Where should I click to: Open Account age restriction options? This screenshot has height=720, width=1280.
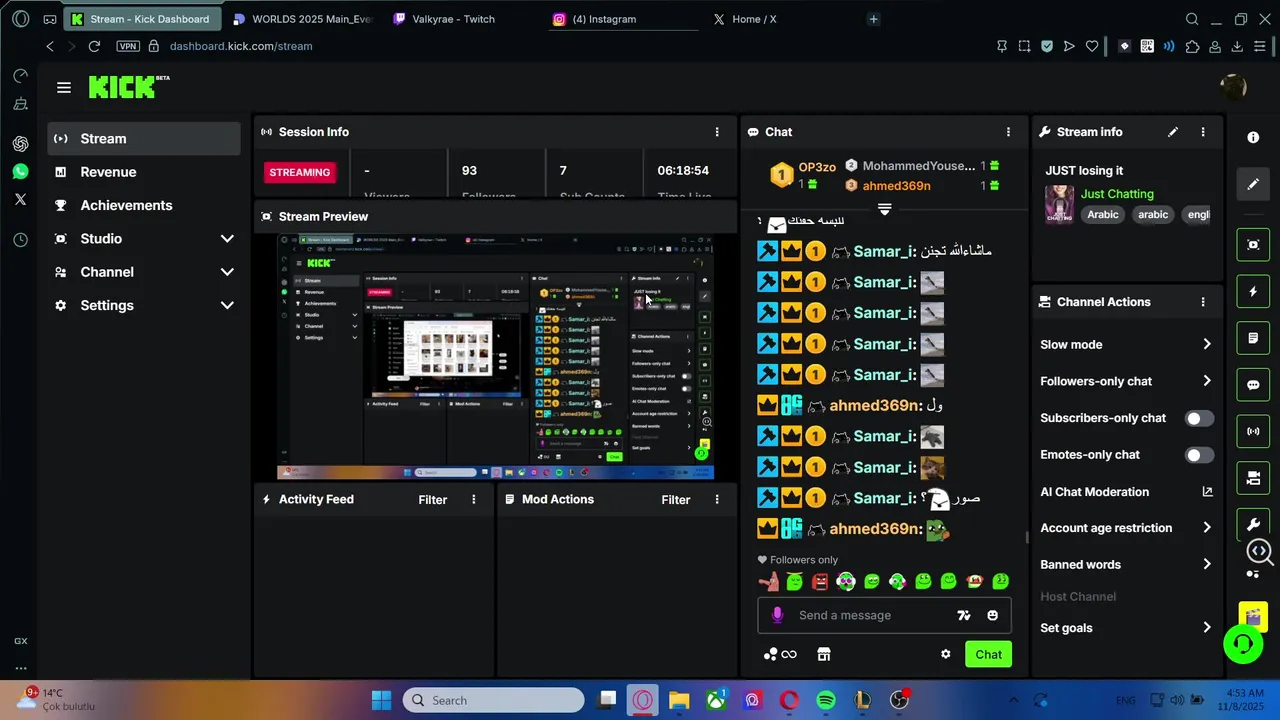pos(1126,528)
